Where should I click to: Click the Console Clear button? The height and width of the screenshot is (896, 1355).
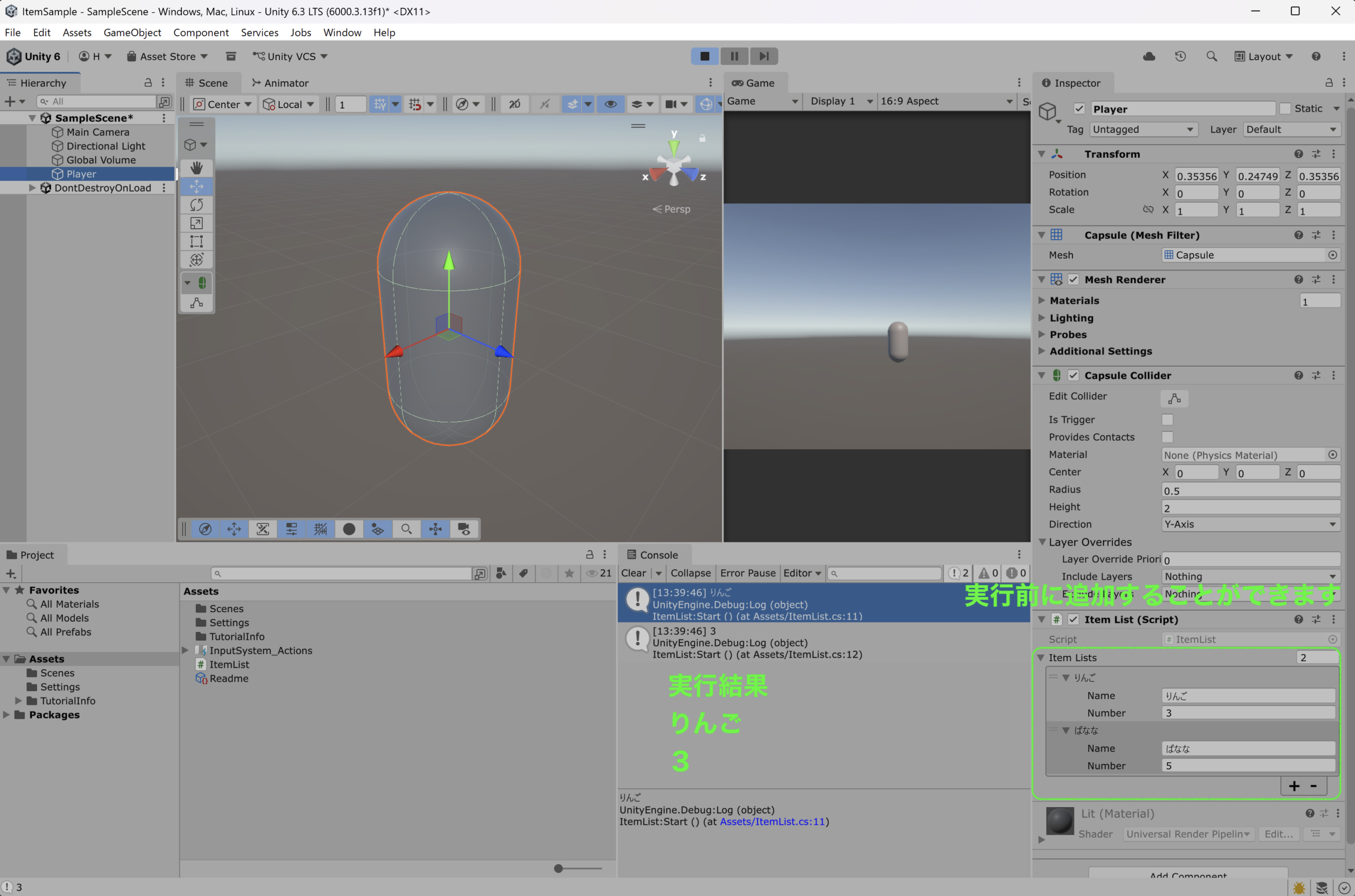click(x=633, y=573)
